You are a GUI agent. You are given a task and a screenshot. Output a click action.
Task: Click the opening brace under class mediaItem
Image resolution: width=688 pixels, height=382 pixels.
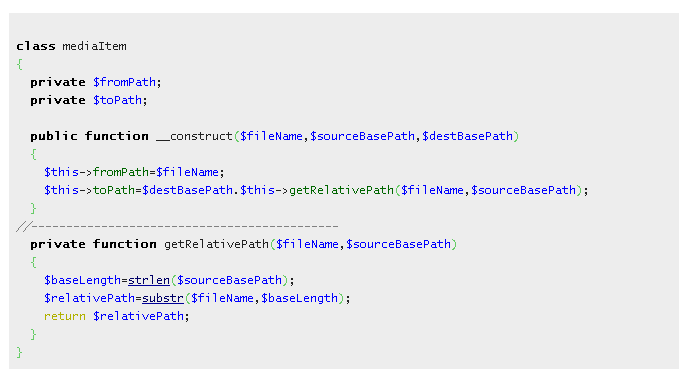click(19, 64)
